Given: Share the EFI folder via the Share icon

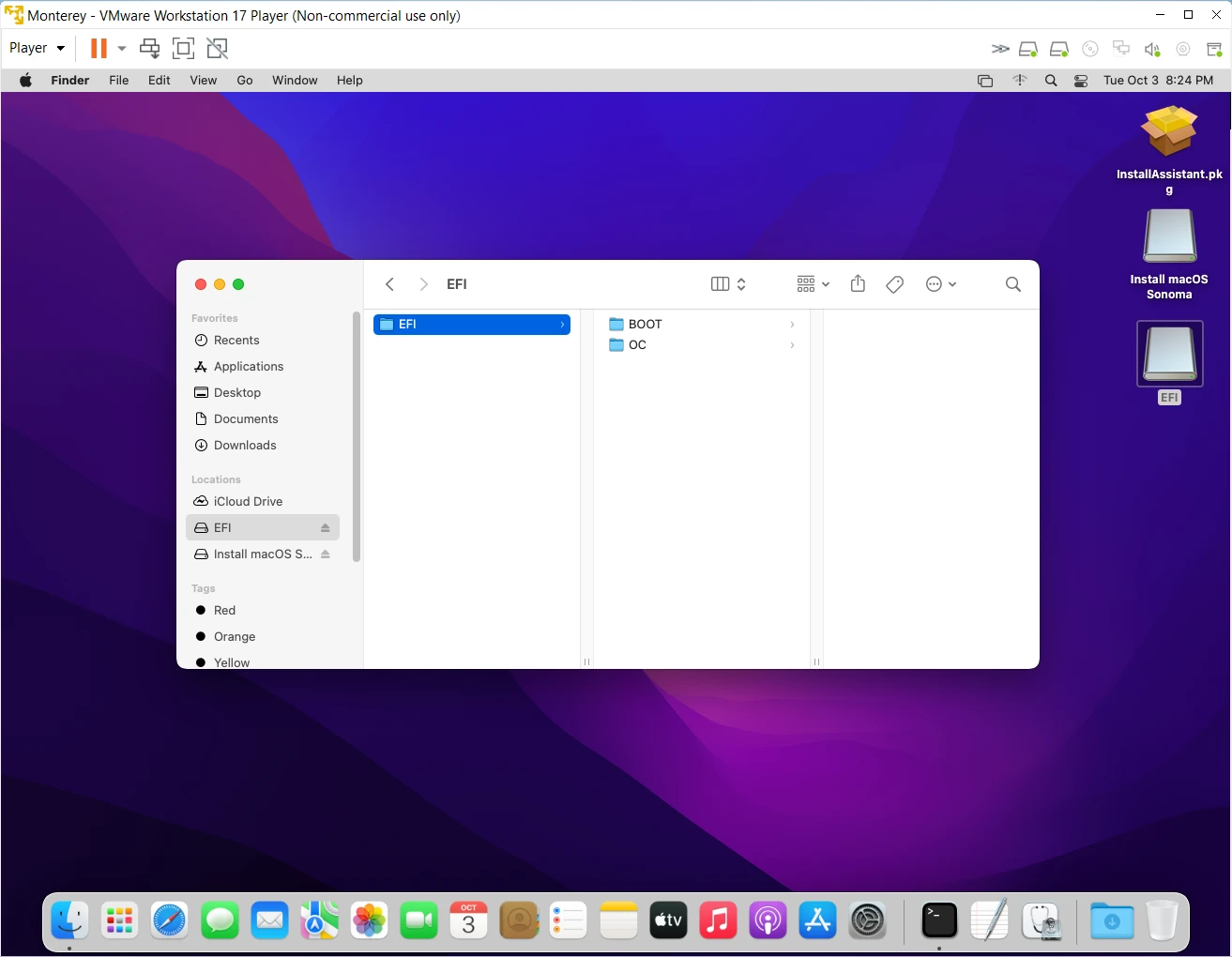Looking at the screenshot, I should (857, 283).
